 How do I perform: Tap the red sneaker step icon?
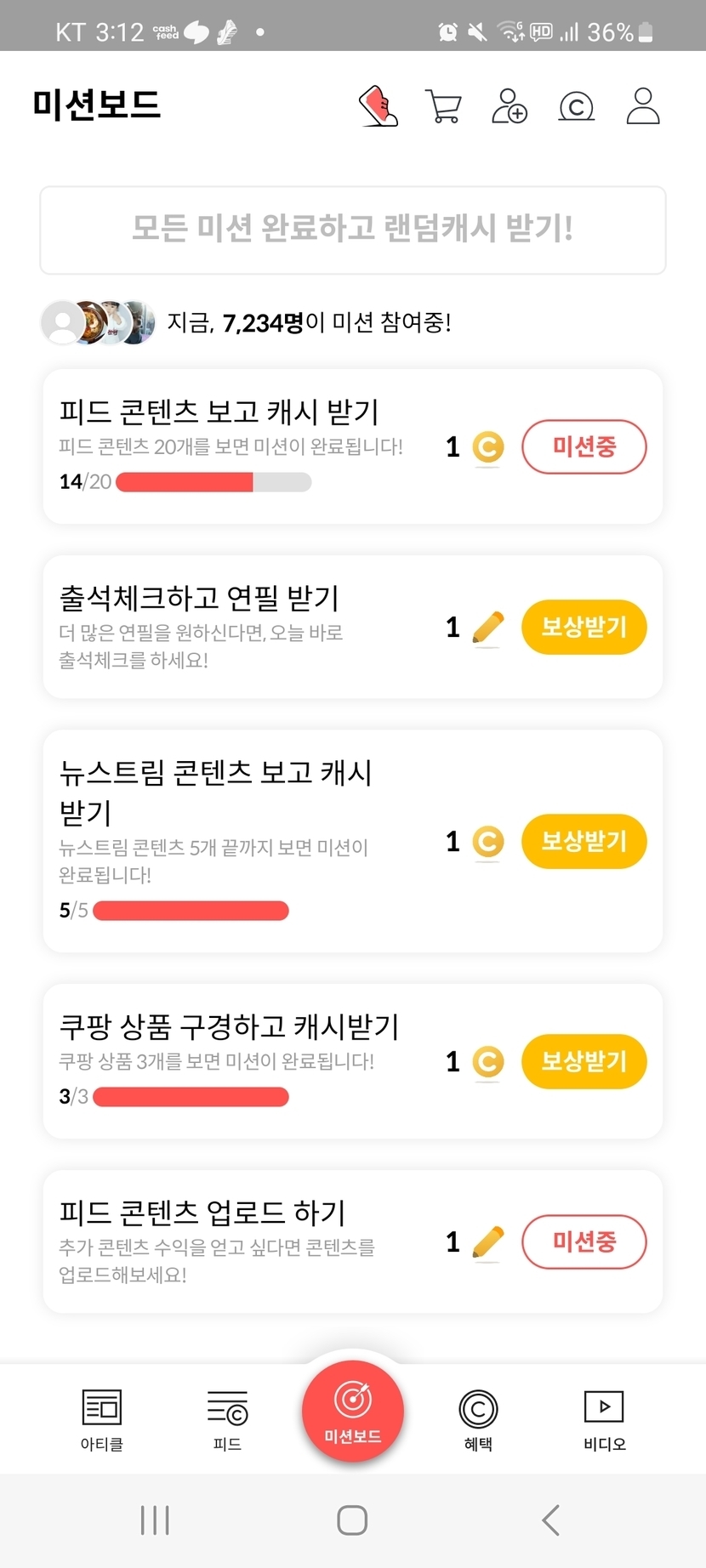coord(379,106)
